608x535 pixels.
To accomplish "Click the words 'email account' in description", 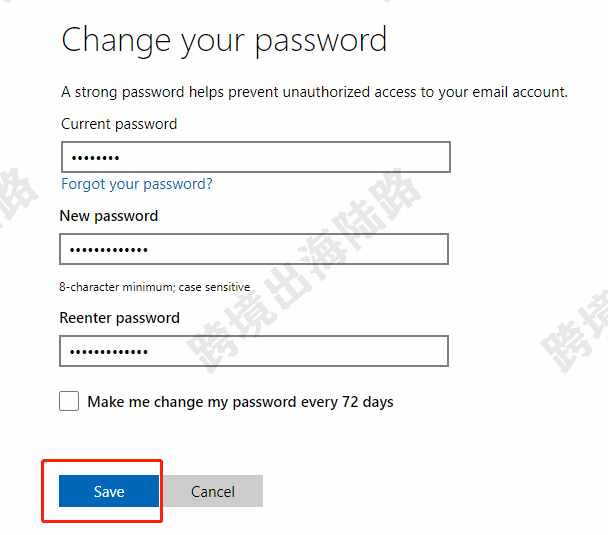I will [x=520, y=92].
